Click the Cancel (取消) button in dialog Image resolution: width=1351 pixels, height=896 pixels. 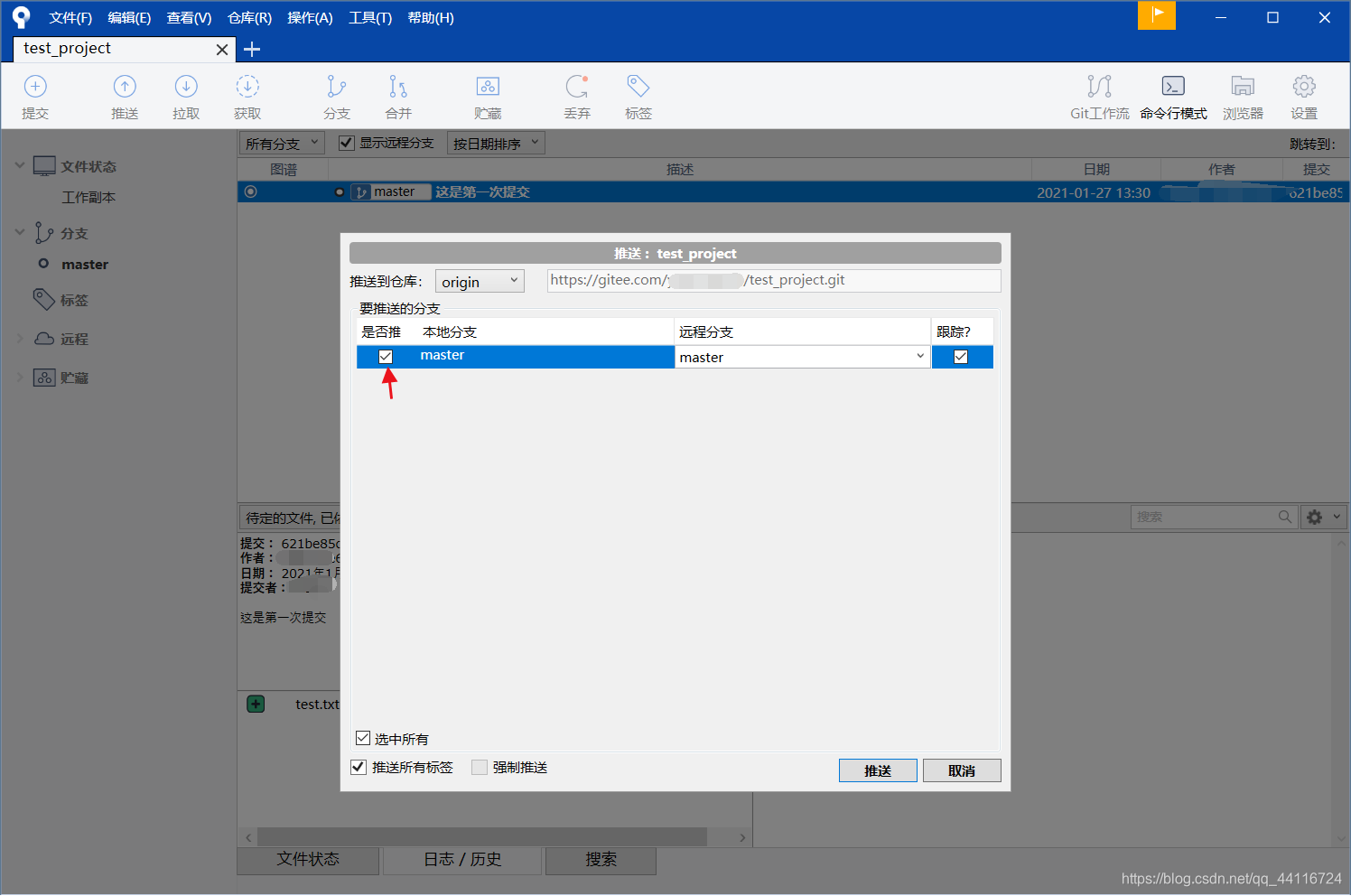point(962,770)
